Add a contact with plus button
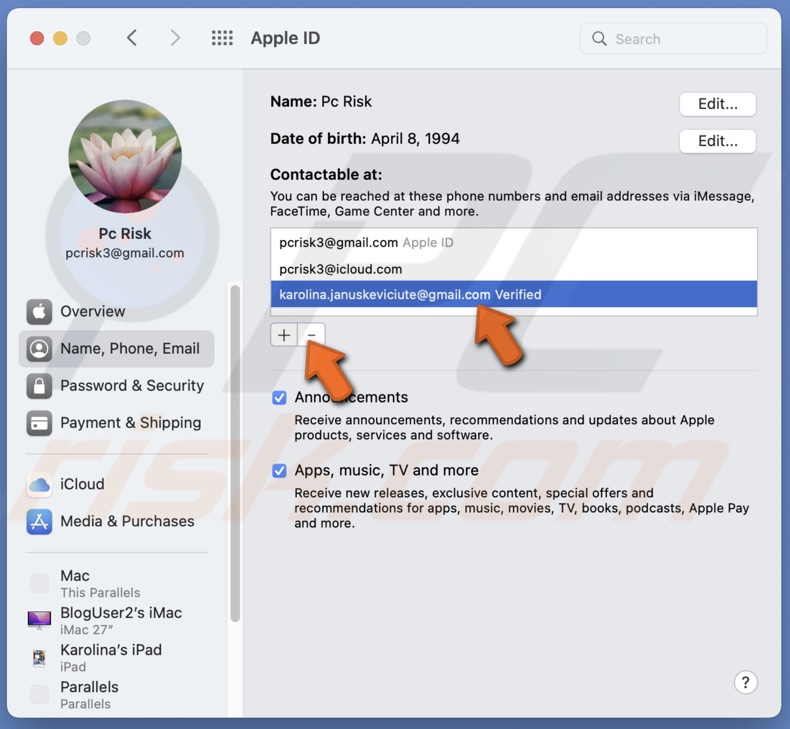This screenshot has width=790, height=729. tap(284, 335)
